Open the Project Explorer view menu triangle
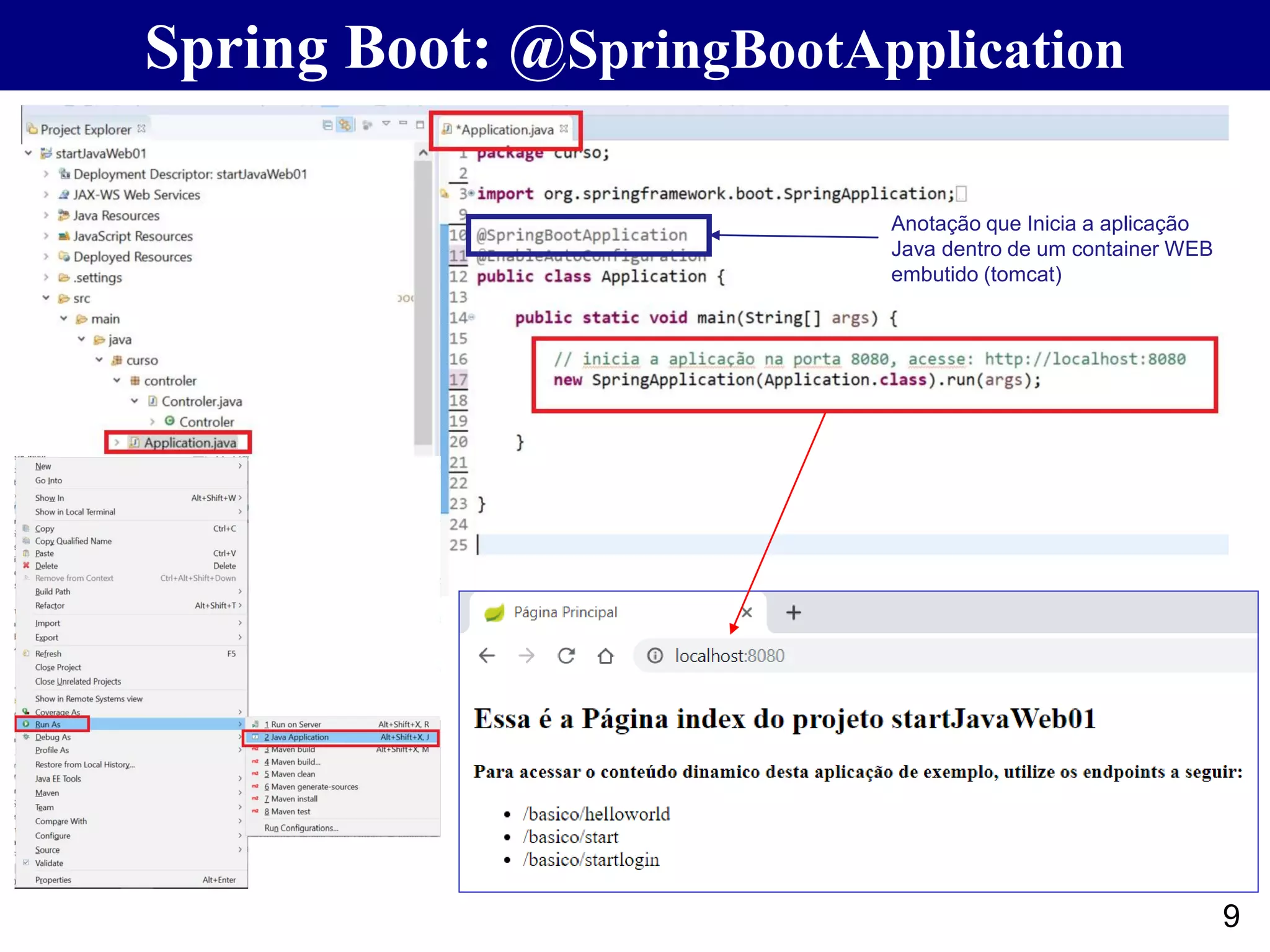 pos(386,124)
